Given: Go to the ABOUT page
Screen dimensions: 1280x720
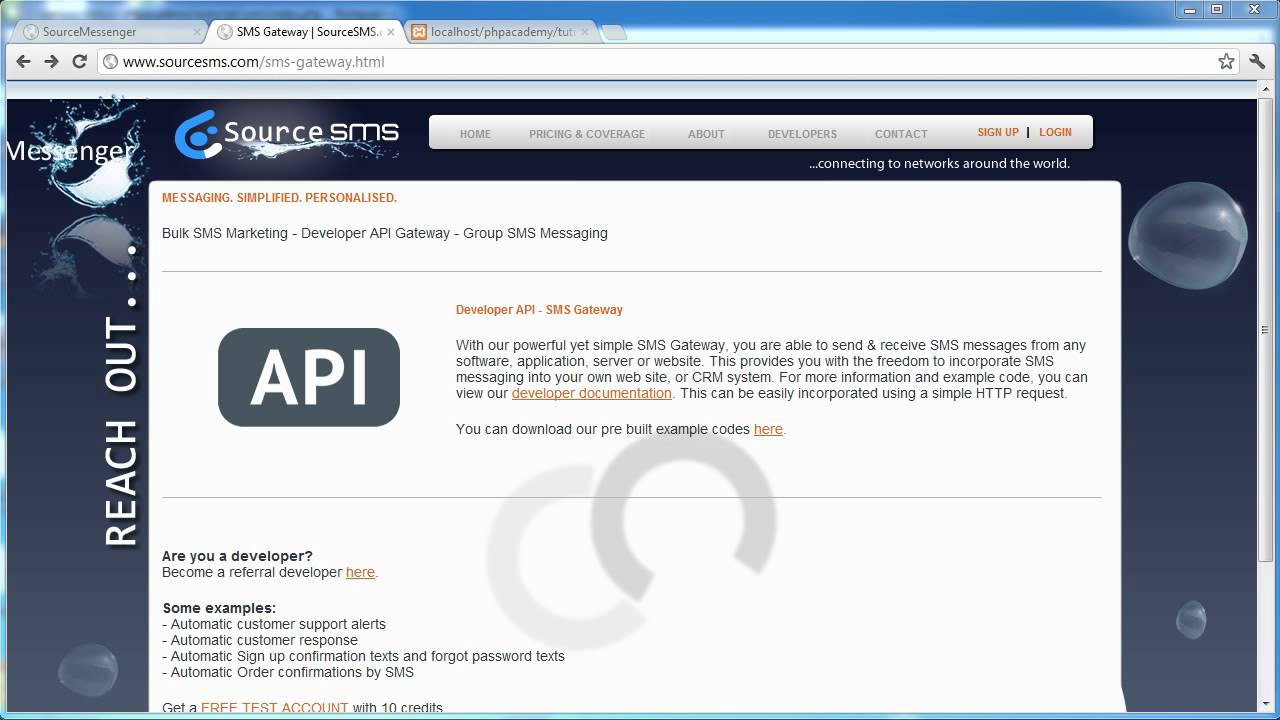Looking at the screenshot, I should (x=706, y=134).
